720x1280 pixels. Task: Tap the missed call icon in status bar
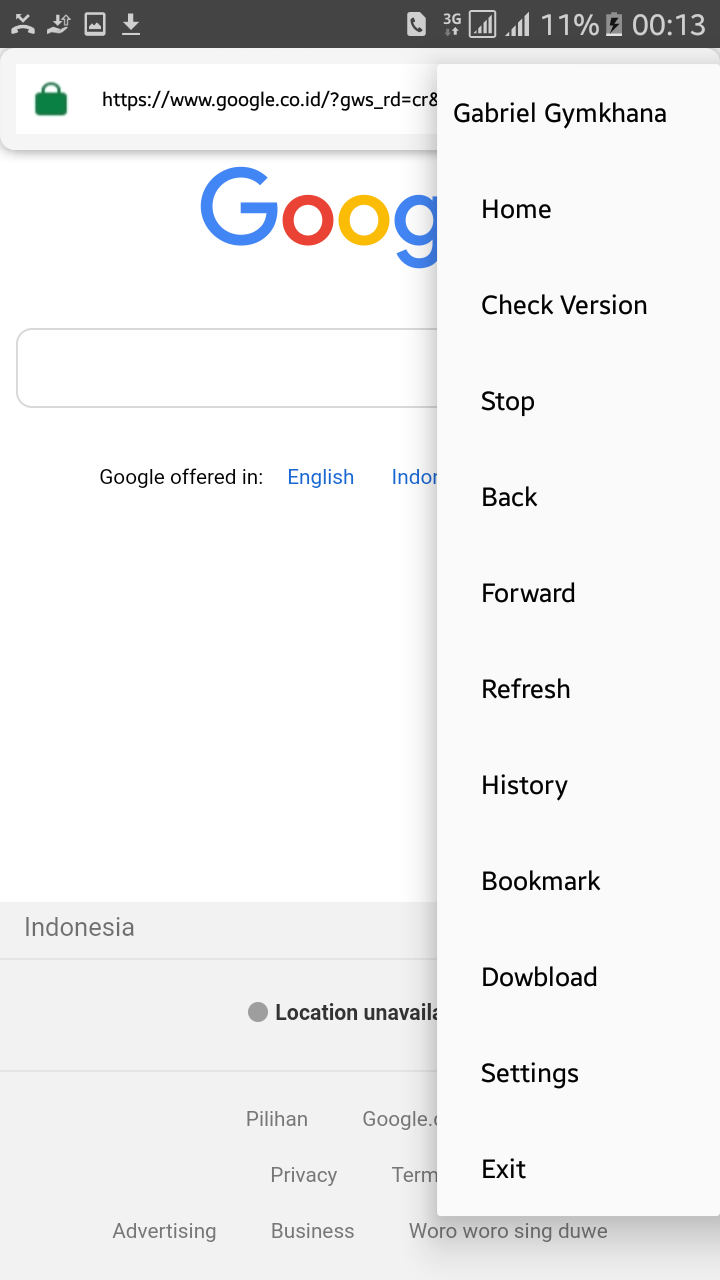(x=23, y=24)
